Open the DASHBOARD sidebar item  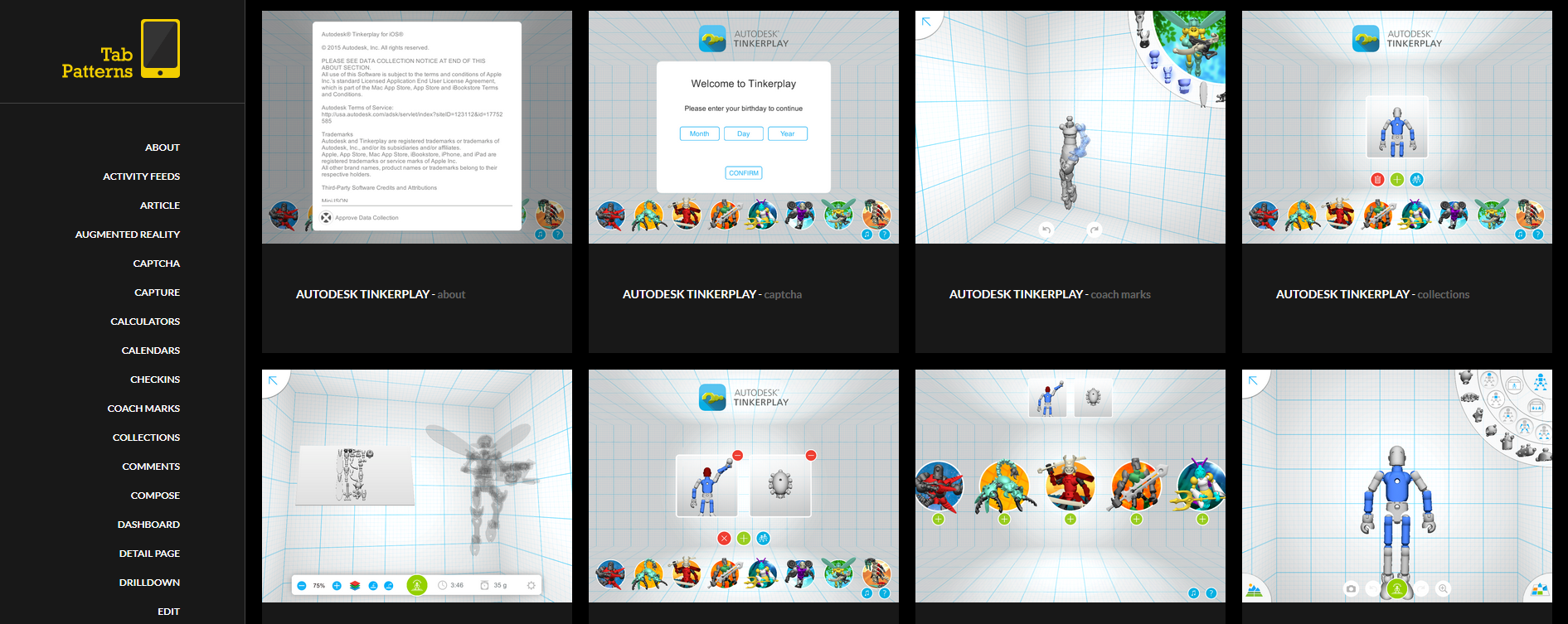(x=148, y=525)
